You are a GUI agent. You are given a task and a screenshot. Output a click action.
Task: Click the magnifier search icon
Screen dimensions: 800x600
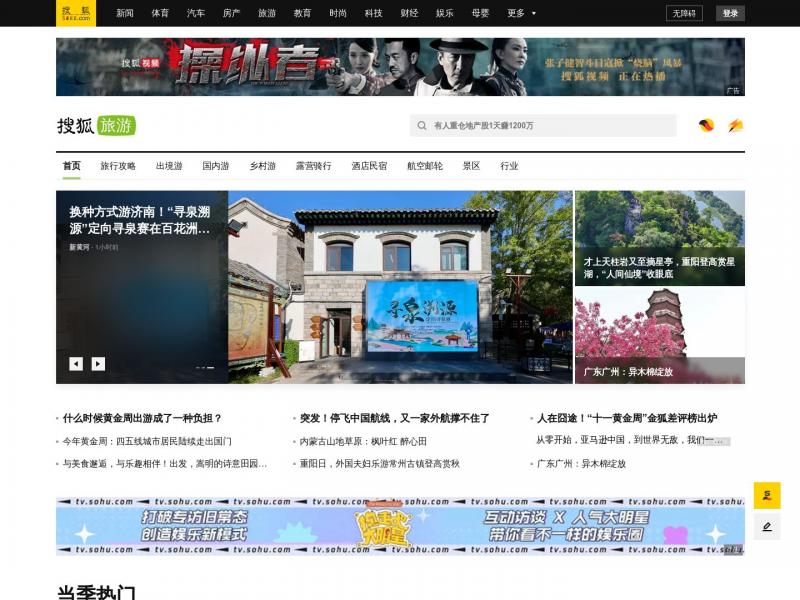pyautogui.click(x=423, y=126)
